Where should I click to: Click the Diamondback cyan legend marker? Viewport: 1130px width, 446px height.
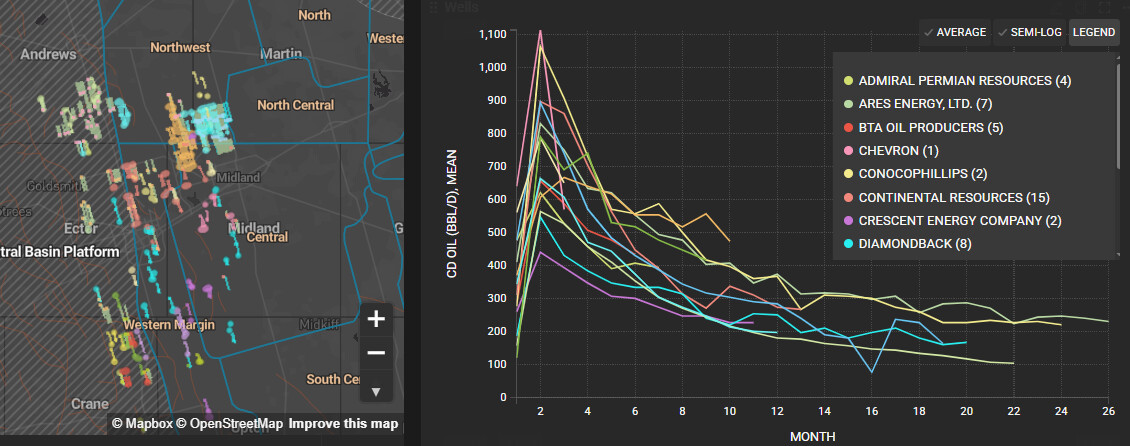849,243
